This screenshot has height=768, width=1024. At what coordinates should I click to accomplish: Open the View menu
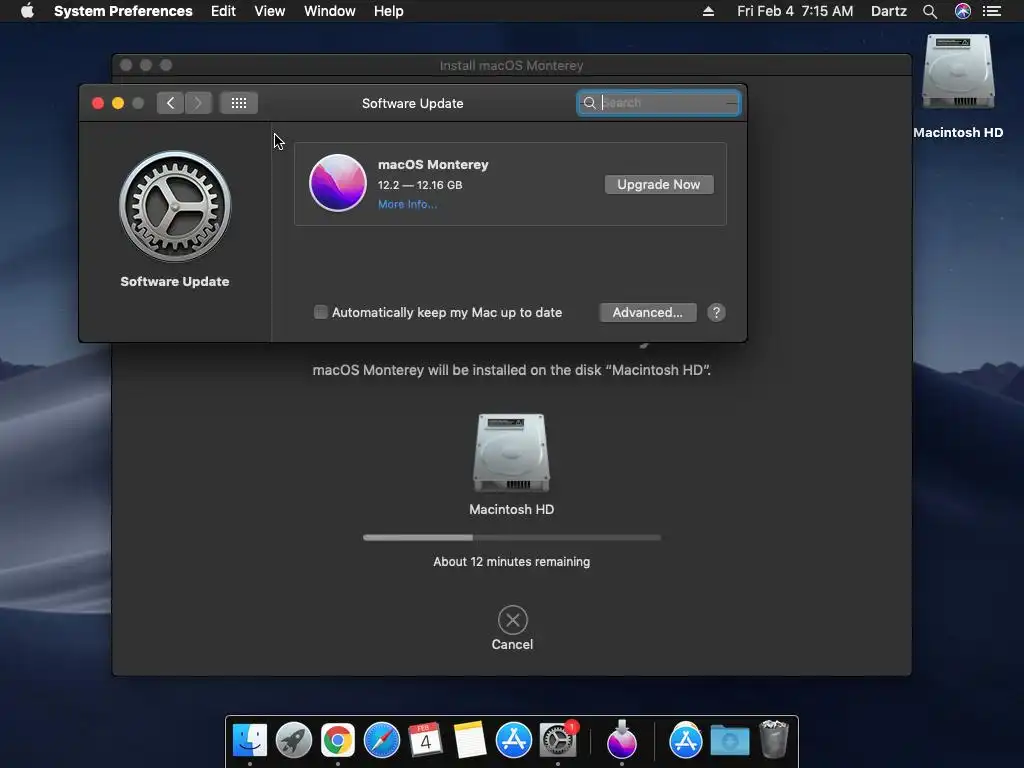[269, 11]
